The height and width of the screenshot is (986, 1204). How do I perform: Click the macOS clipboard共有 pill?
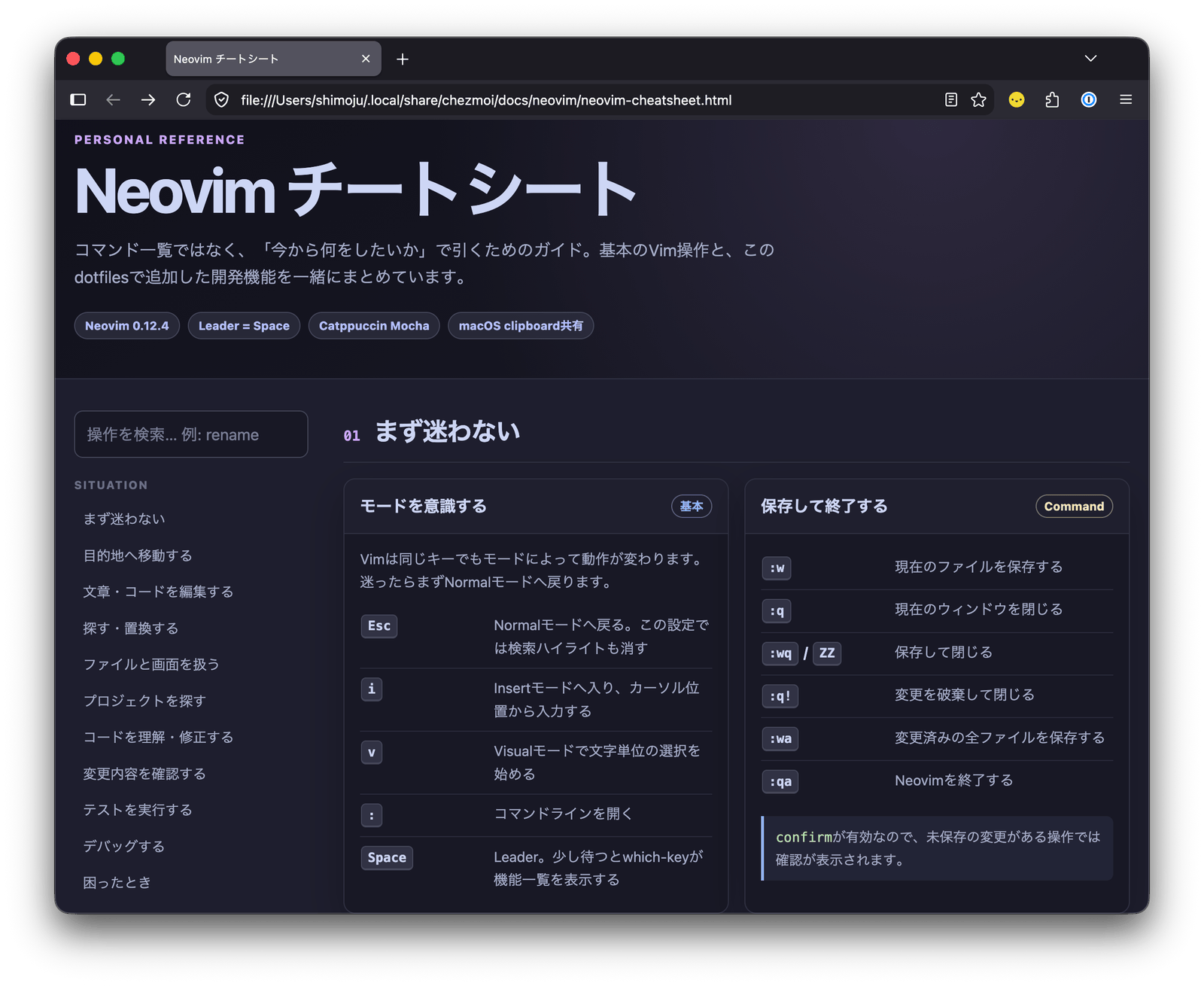521,326
